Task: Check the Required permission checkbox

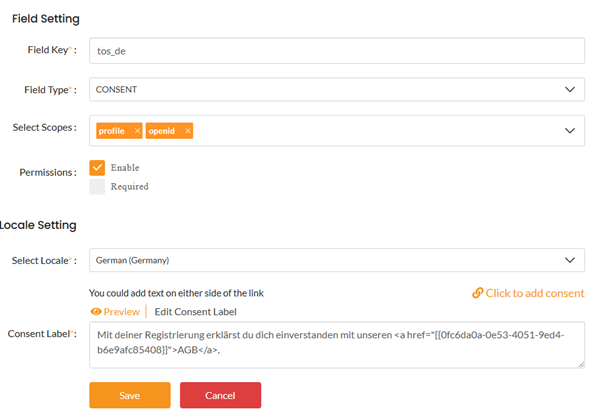Action: 97,186
